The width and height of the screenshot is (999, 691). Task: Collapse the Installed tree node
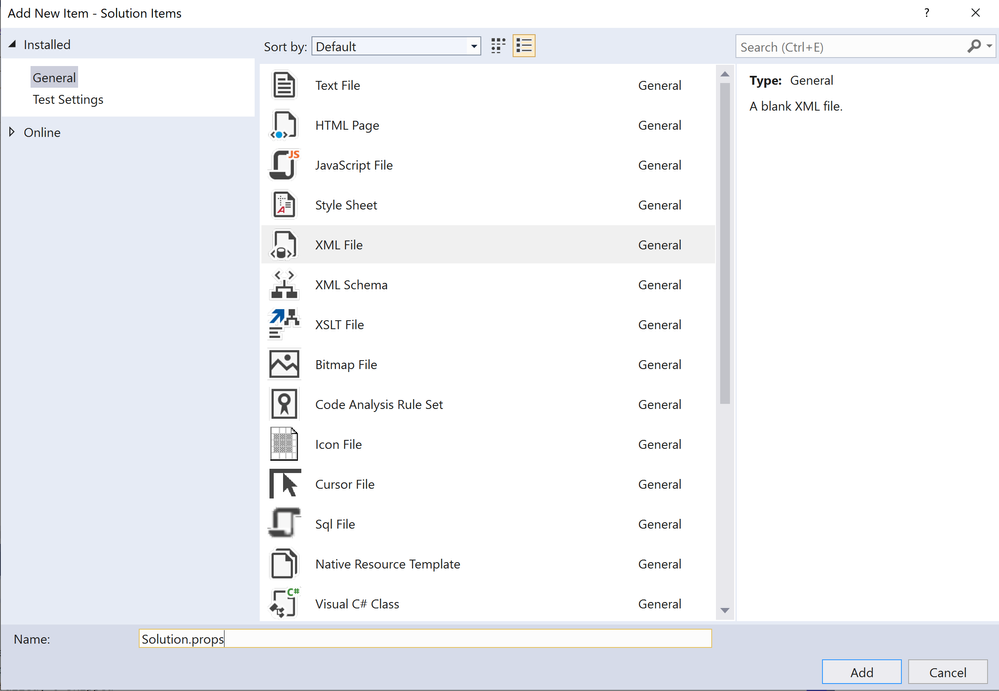point(11,44)
